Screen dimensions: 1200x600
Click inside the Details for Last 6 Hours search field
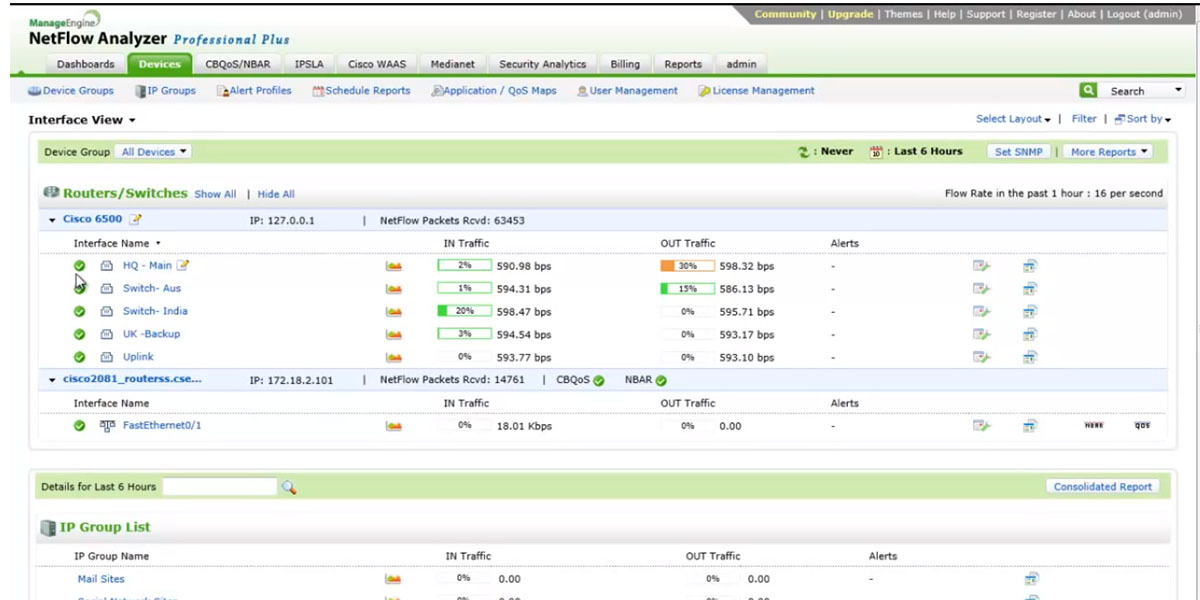pyautogui.click(x=220, y=486)
